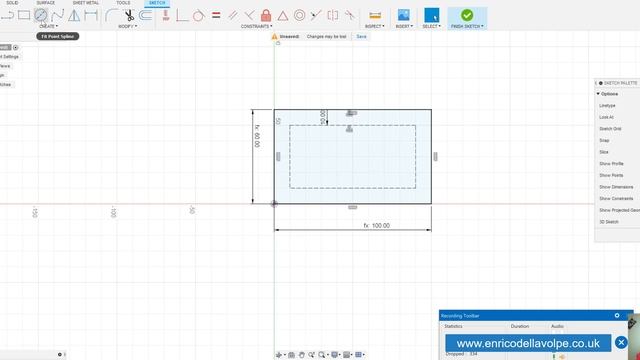This screenshot has width=640, height=360.
Task: Select the Line tool
Action: click(x=7, y=16)
